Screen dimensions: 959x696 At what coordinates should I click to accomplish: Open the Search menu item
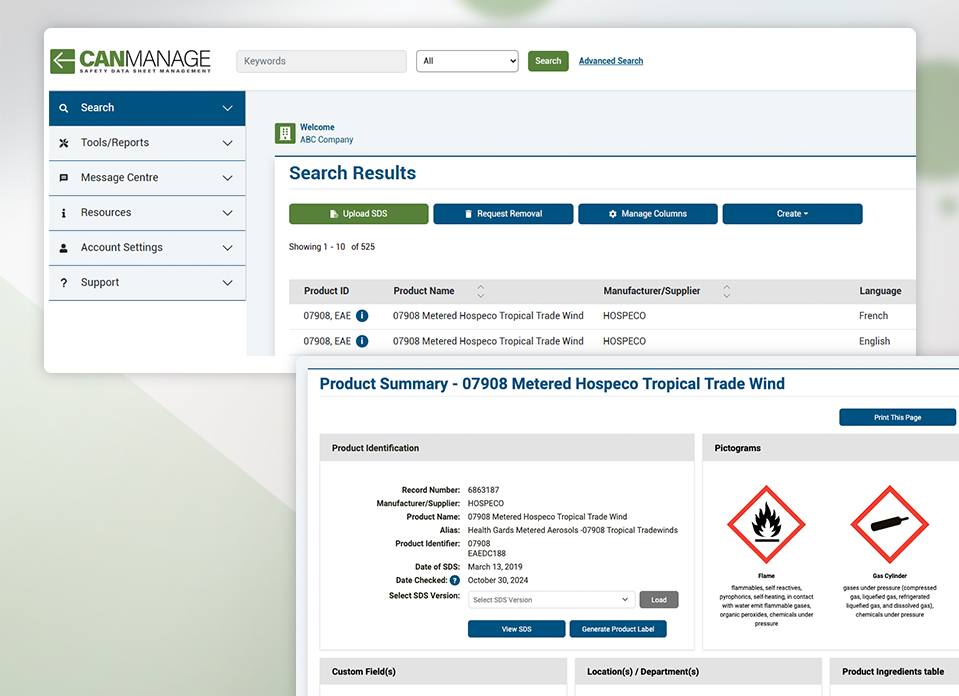tap(147, 108)
